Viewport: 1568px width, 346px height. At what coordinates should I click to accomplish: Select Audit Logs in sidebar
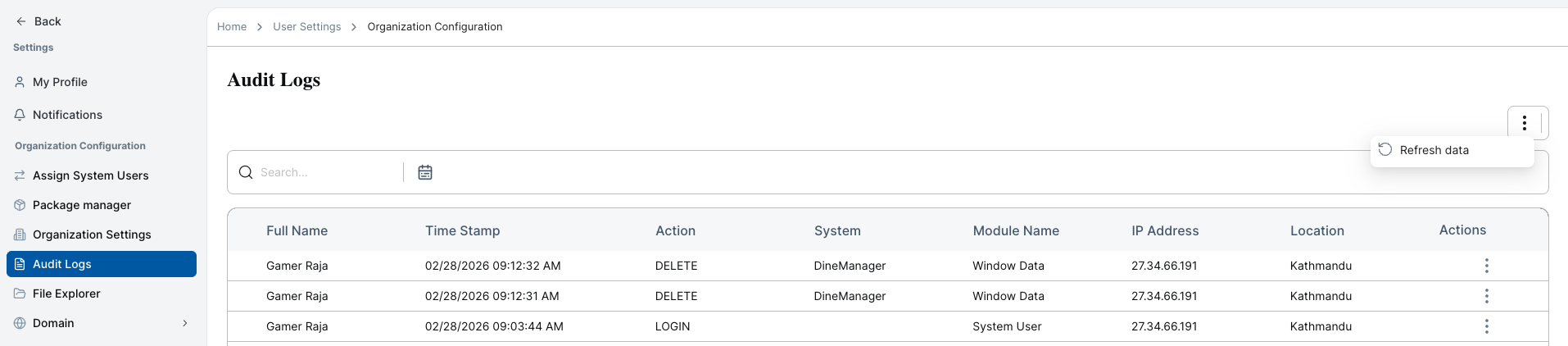click(x=102, y=264)
